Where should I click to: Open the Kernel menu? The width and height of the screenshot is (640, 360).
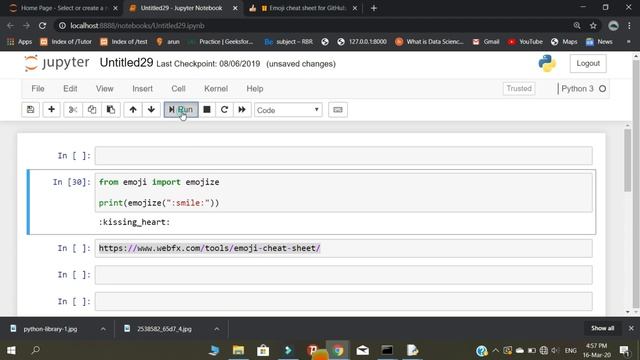(216, 89)
